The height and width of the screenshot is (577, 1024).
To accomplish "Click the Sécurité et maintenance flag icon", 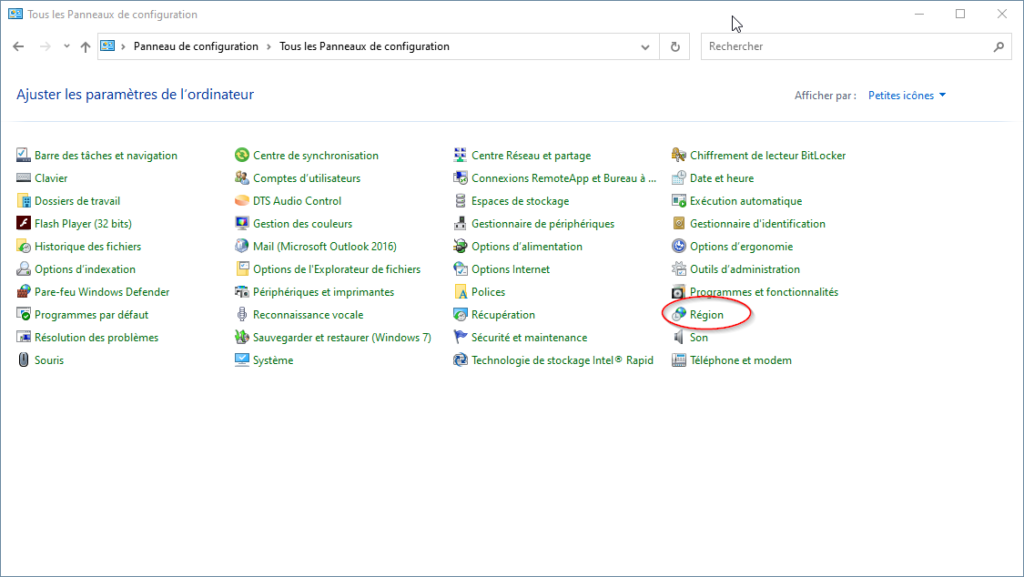I will [x=461, y=338].
